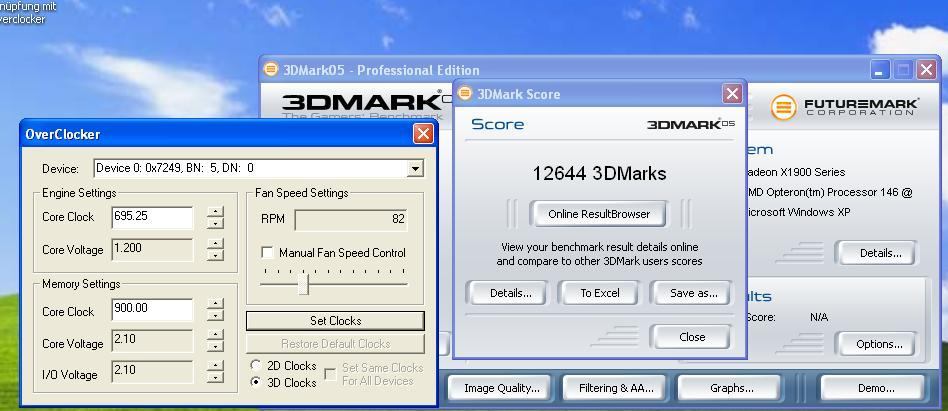Decrease Memory Core Clock with down arrow

(x=215, y=316)
